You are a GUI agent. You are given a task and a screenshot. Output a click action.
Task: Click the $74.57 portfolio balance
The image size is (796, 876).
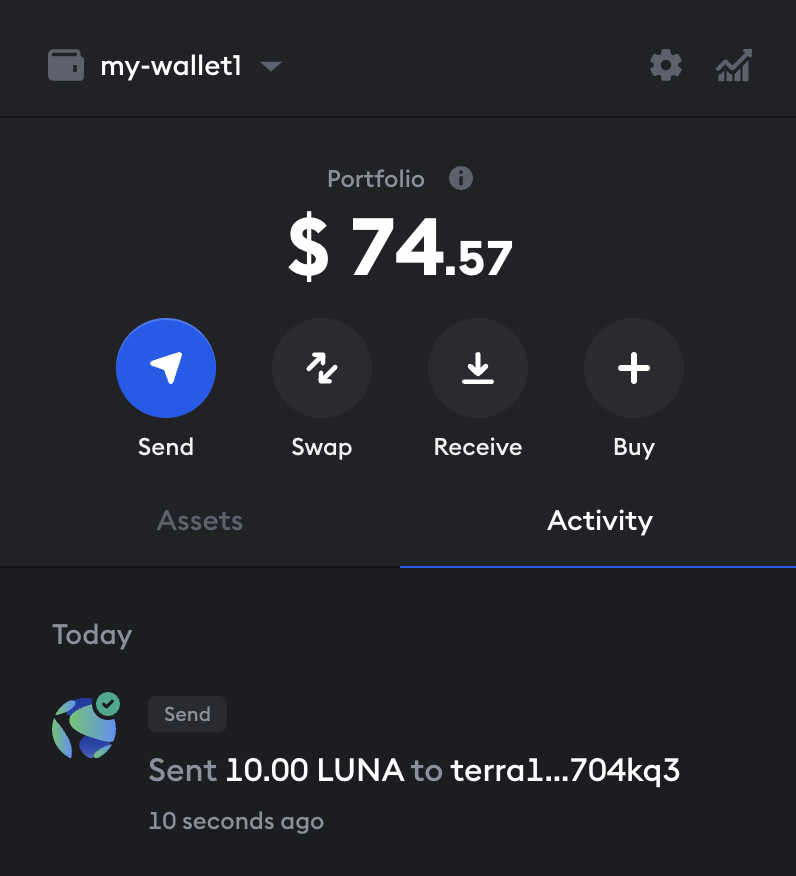click(400, 248)
